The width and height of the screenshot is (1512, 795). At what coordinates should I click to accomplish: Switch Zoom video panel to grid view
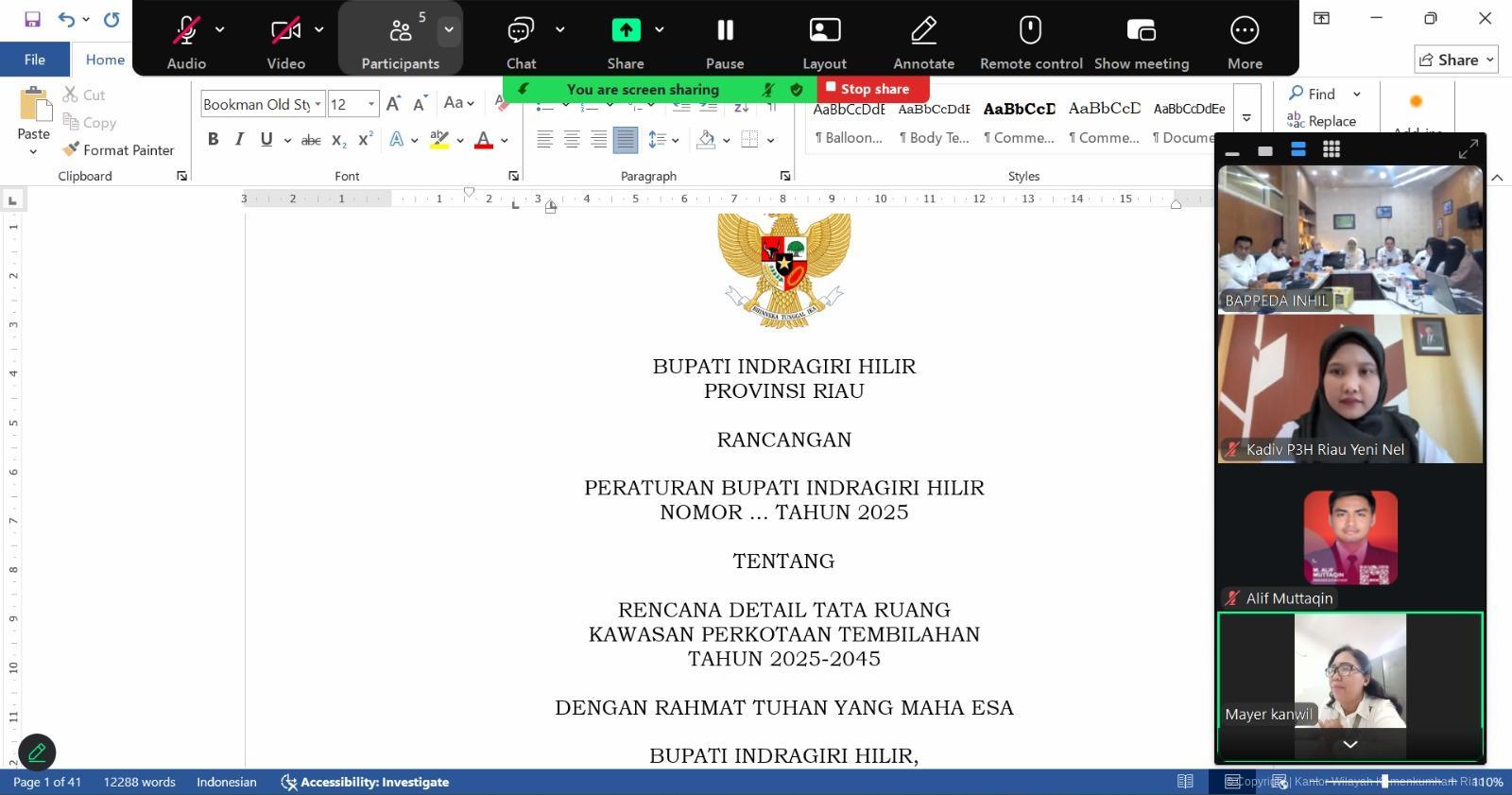1331,149
